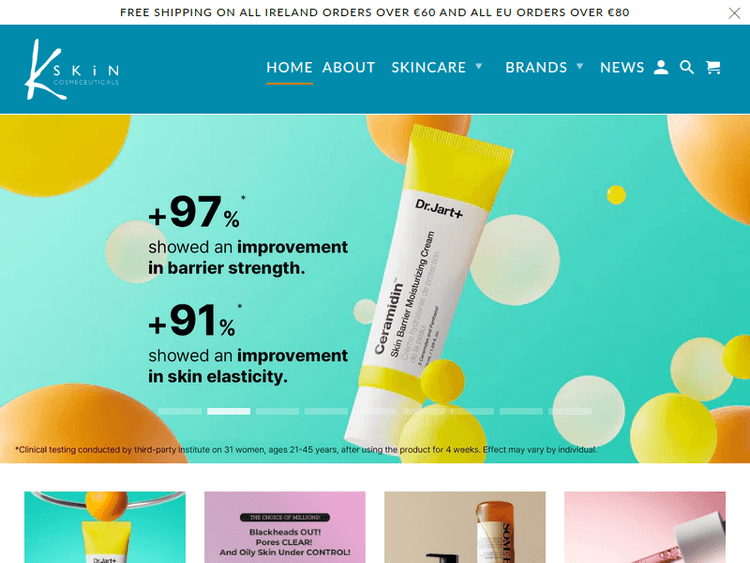Open the Brands menu label
This screenshot has height=563, width=750.
coord(536,67)
